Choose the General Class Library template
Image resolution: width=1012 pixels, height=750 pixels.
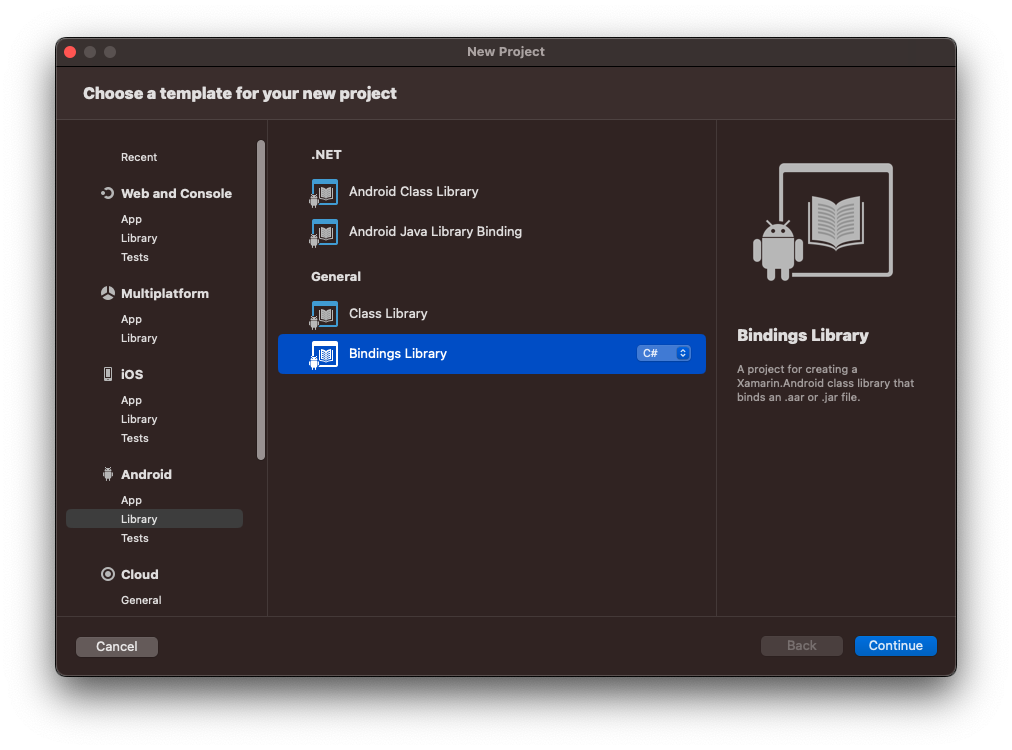492,314
